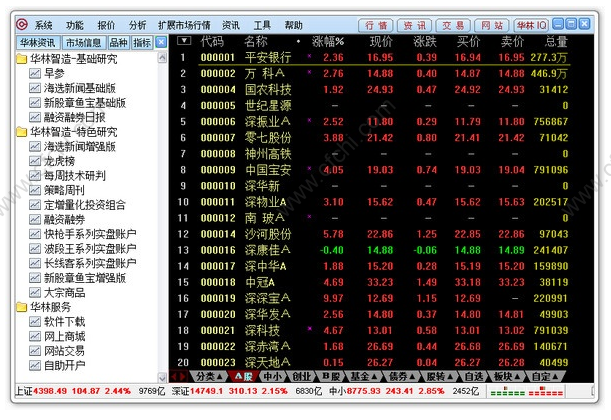Sort by the 现价 column header
611x420 pixels.
tap(381, 41)
